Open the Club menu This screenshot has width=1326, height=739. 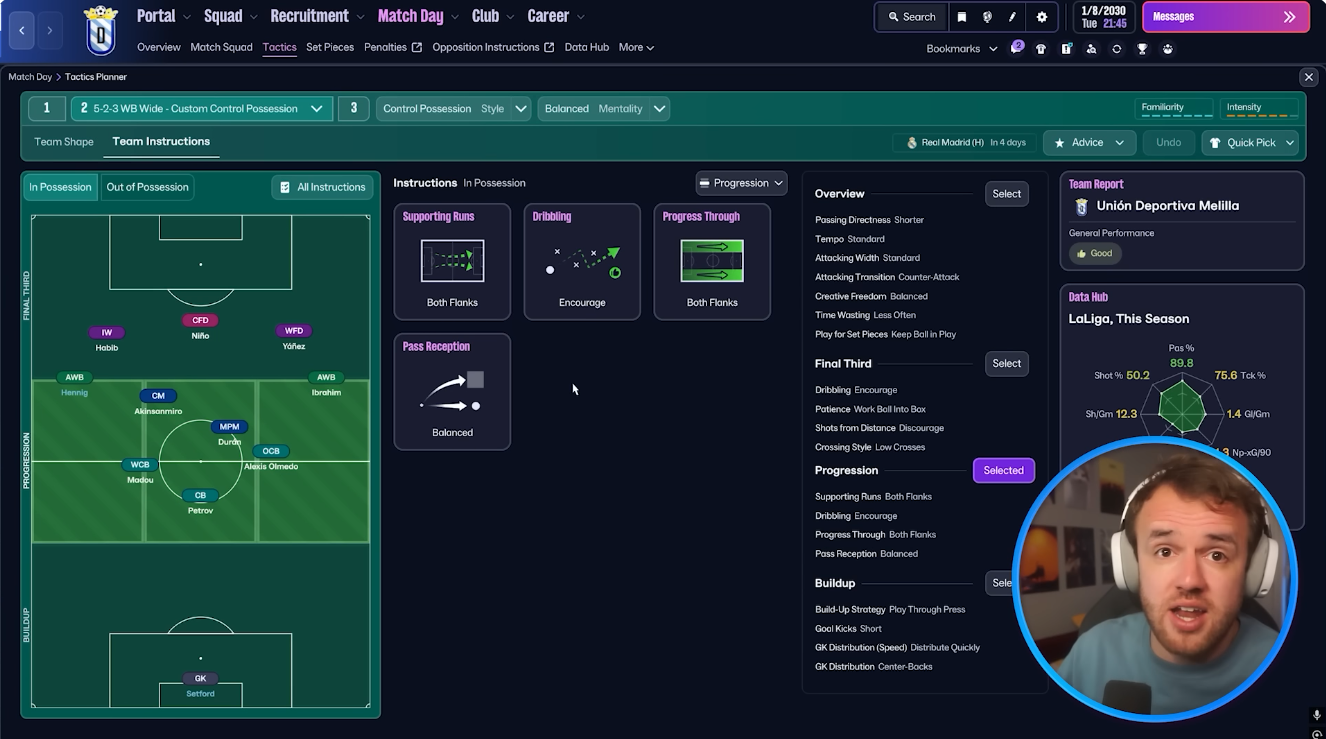pos(491,16)
